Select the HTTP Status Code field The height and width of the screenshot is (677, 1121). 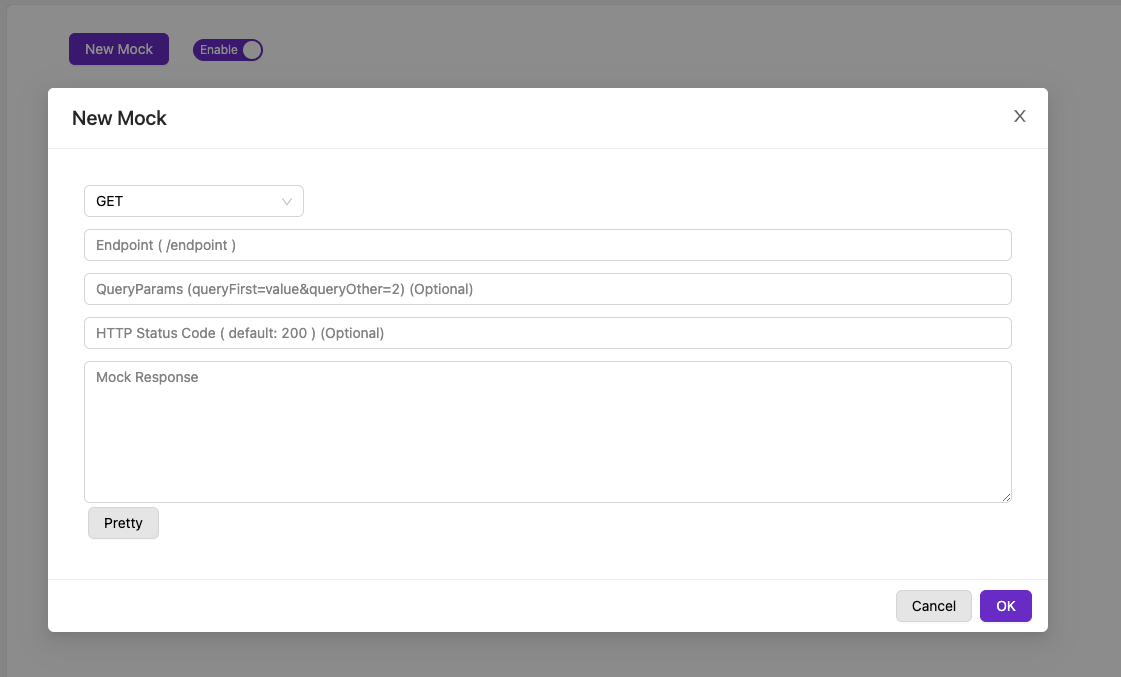(x=548, y=333)
